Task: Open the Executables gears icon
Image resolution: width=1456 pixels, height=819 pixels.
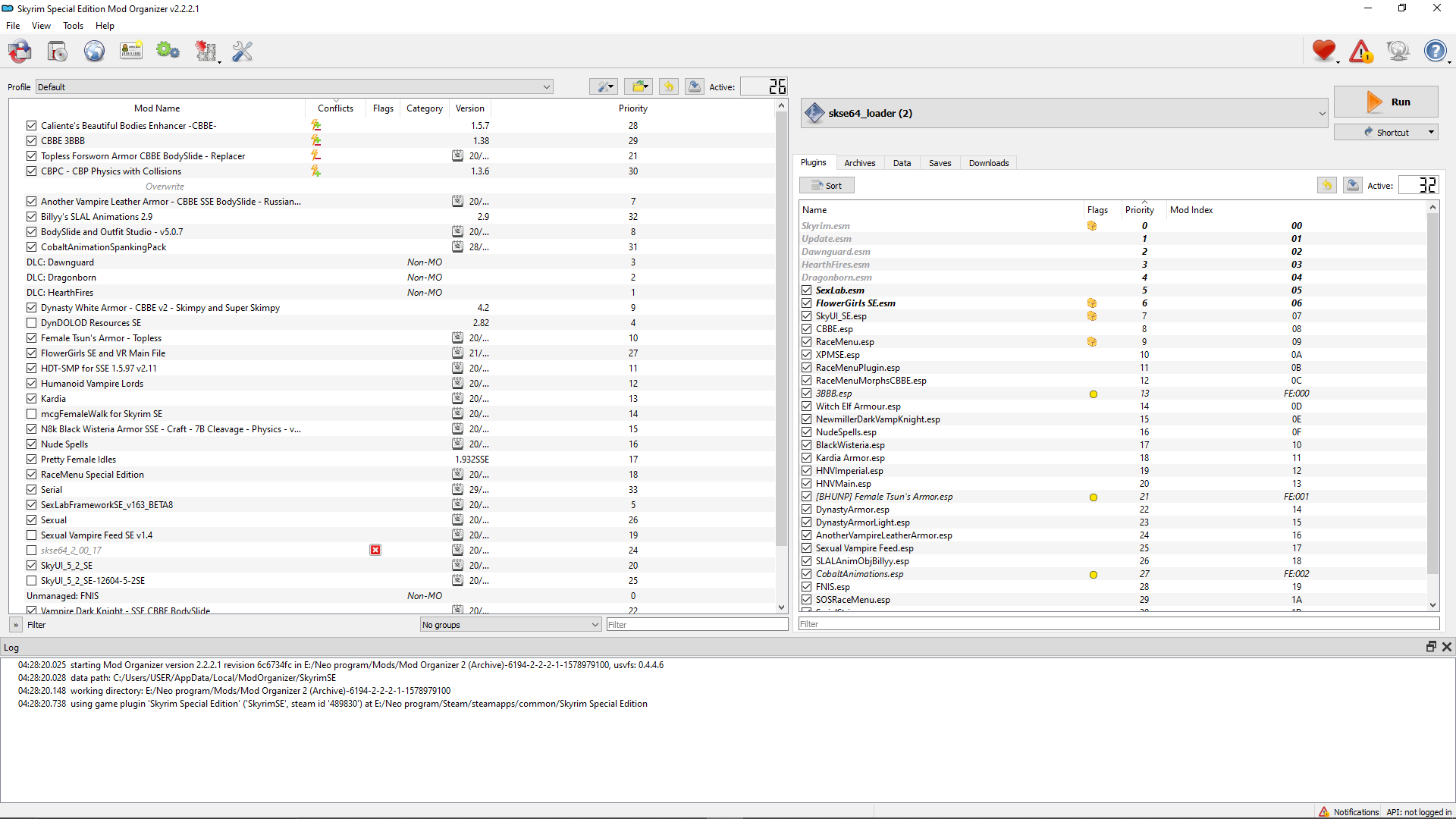Action: pyautogui.click(x=168, y=52)
